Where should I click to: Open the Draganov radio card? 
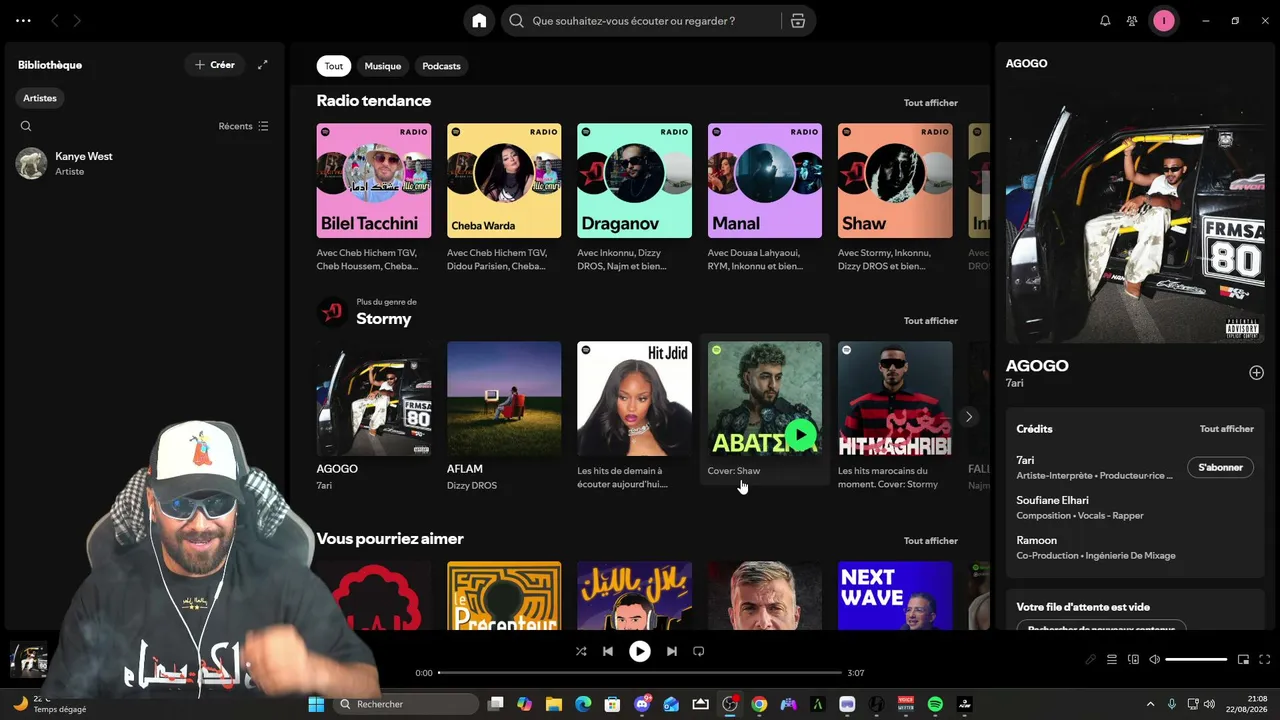click(634, 181)
